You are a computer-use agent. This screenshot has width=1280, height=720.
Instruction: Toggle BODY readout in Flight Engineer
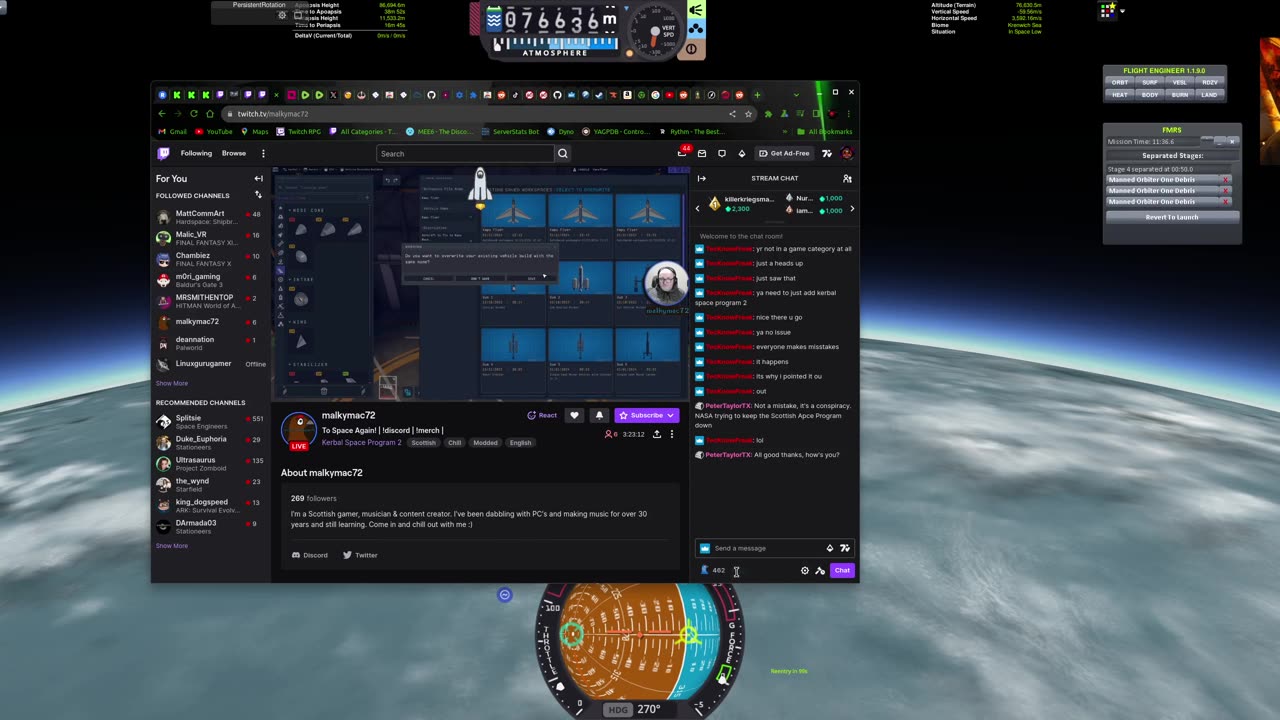pyautogui.click(x=1150, y=95)
